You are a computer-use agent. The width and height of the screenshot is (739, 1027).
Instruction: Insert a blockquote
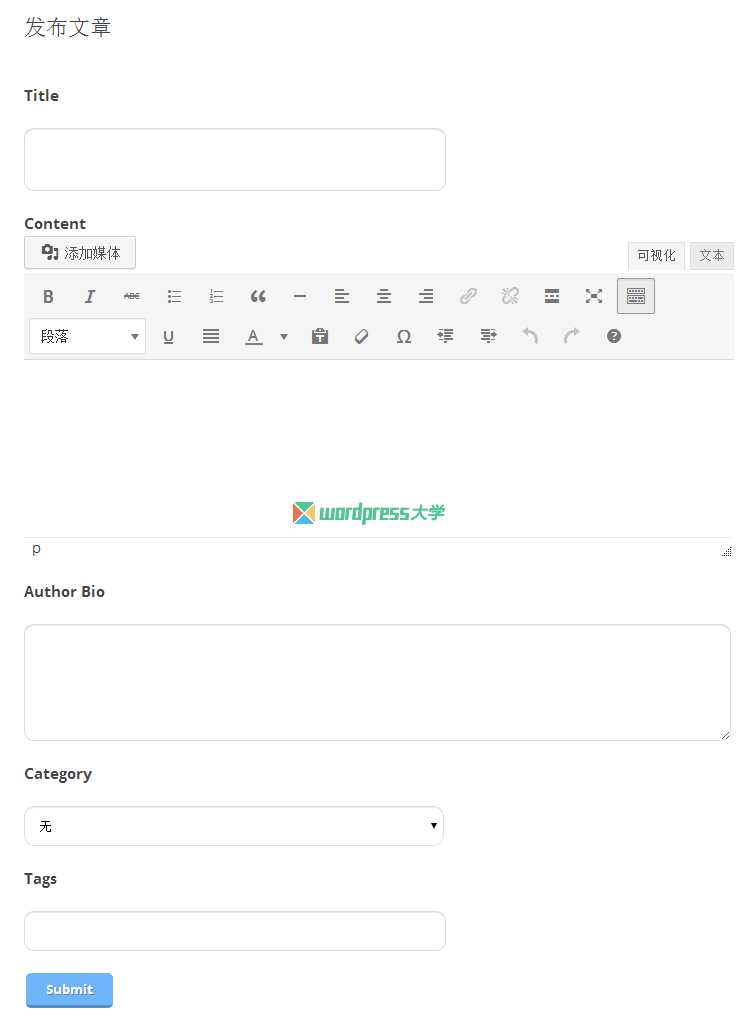tap(258, 297)
